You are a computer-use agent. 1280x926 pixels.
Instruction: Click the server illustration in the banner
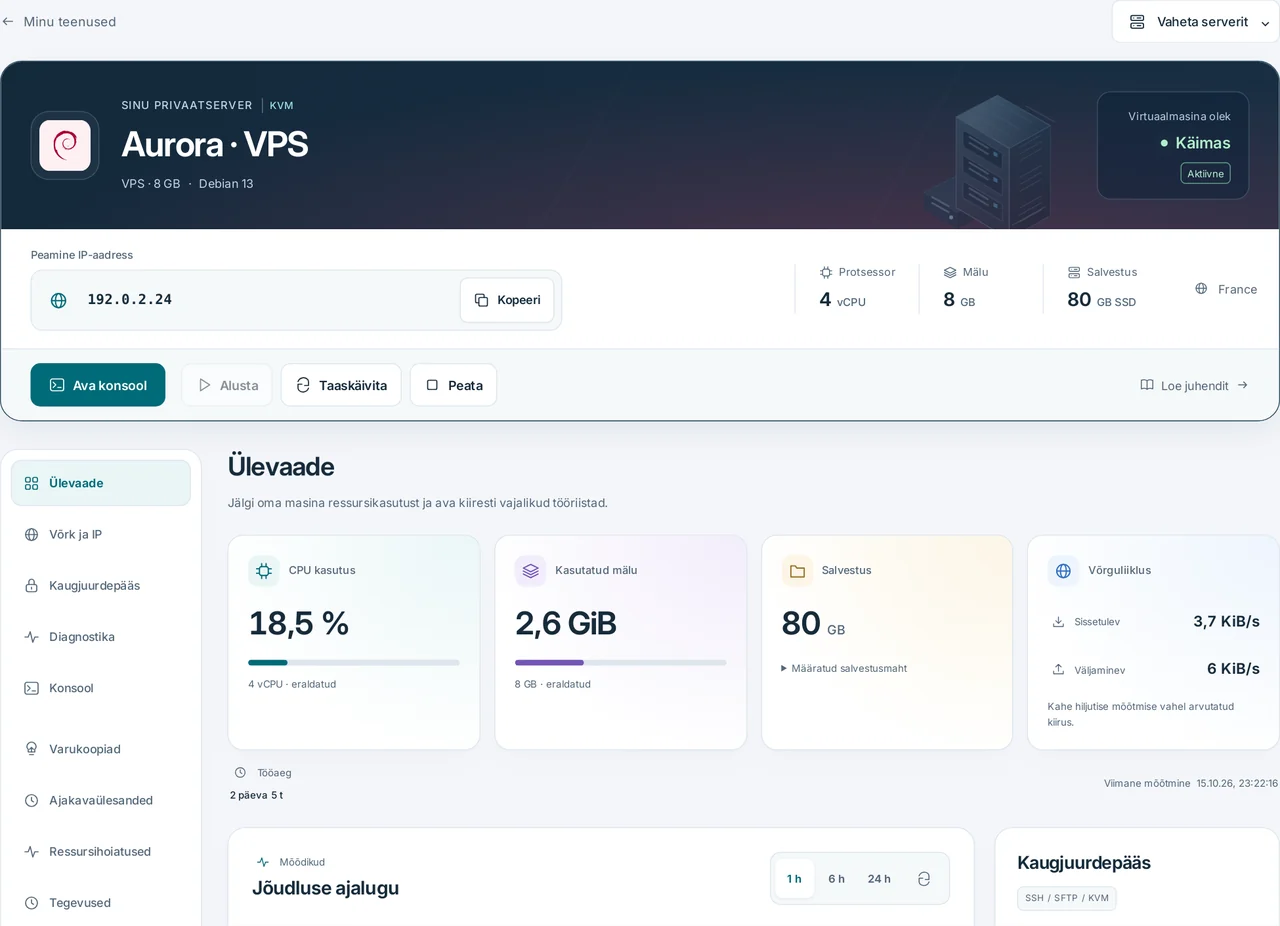coord(987,160)
